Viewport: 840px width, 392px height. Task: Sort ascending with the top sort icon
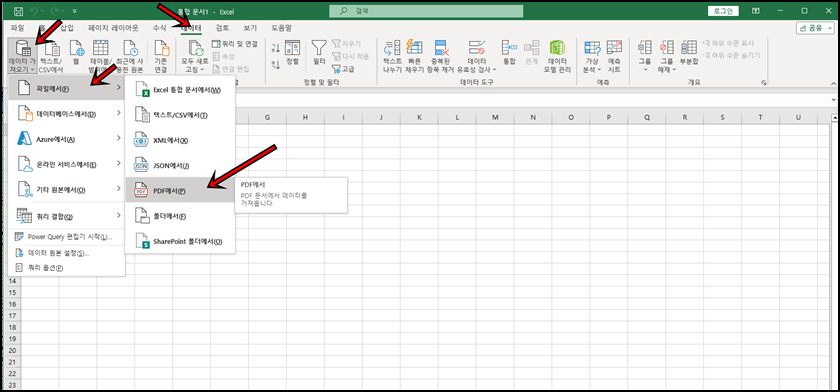[276, 48]
